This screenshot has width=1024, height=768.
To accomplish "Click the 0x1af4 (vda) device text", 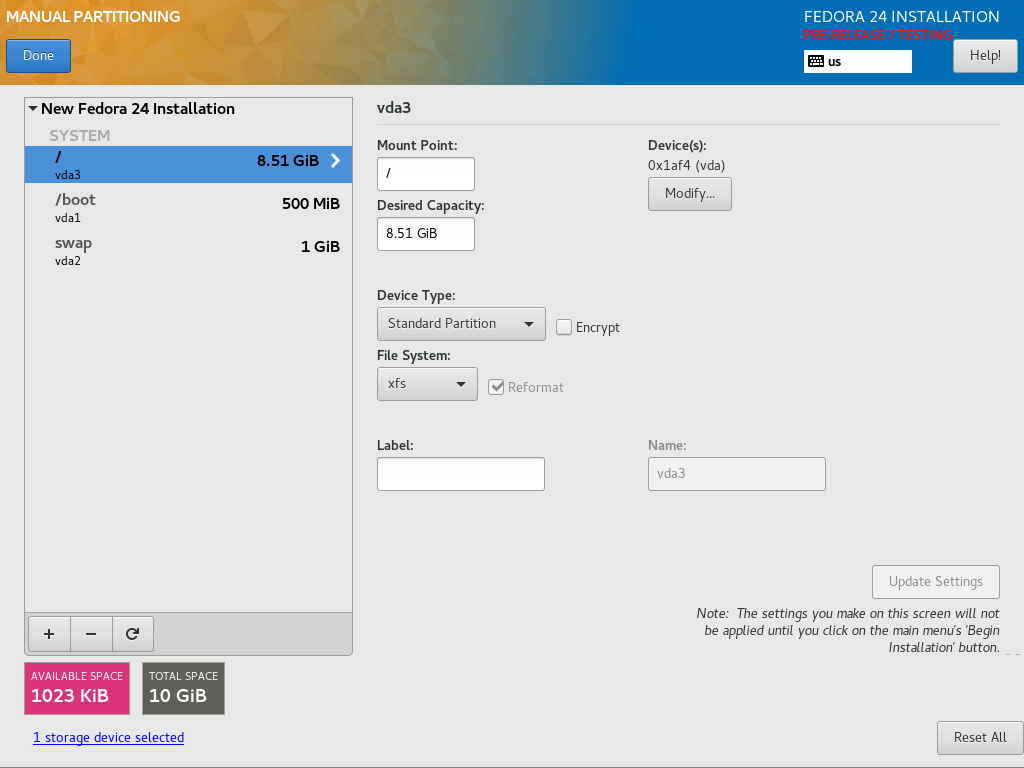I will [x=686, y=165].
